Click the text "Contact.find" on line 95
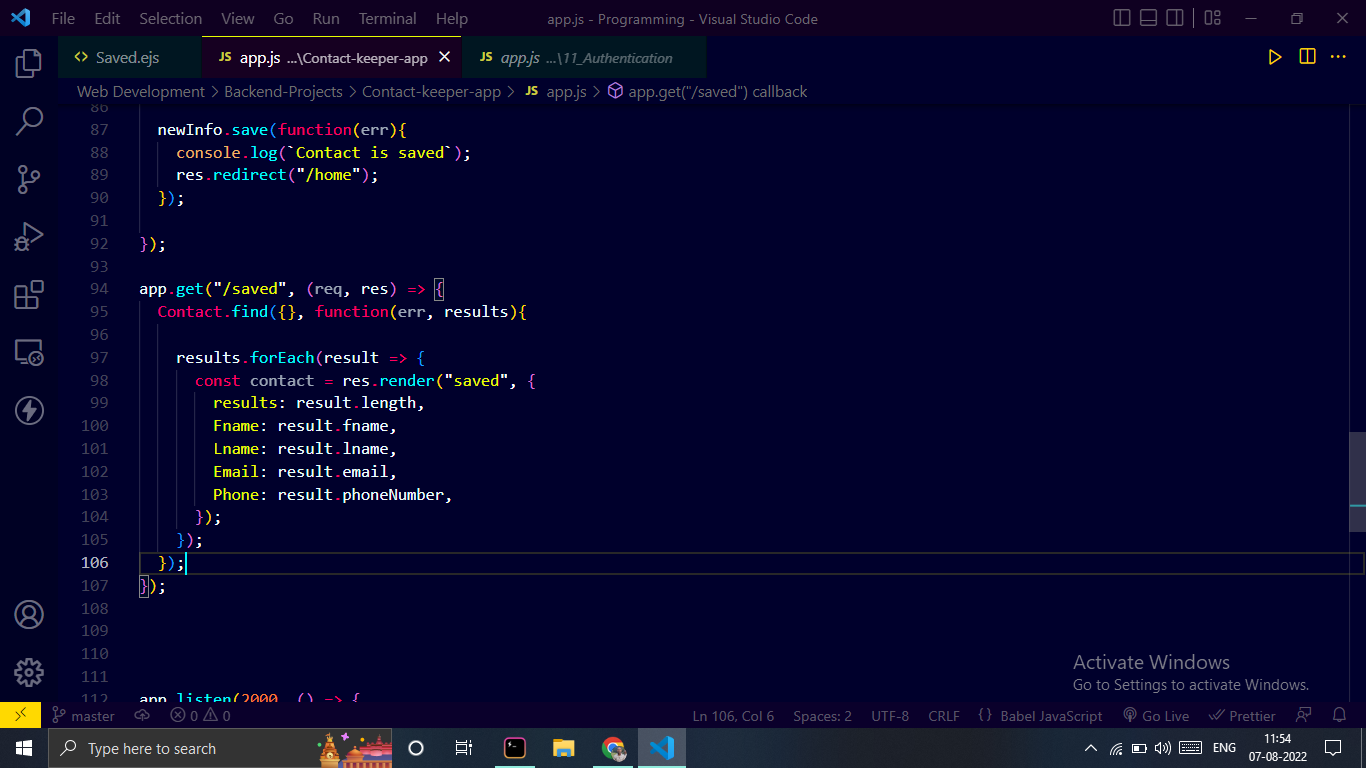Image resolution: width=1366 pixels, height=768 pixels. click(x=213, y=312)
